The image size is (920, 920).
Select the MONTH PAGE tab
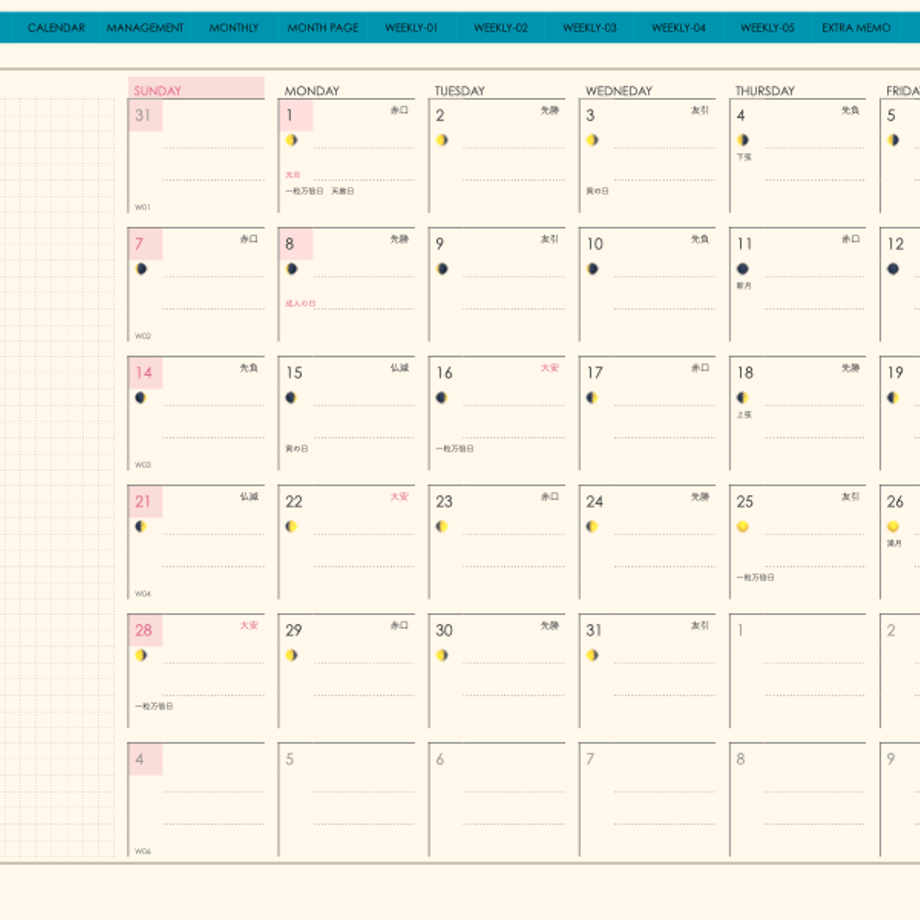pos(323,28)
